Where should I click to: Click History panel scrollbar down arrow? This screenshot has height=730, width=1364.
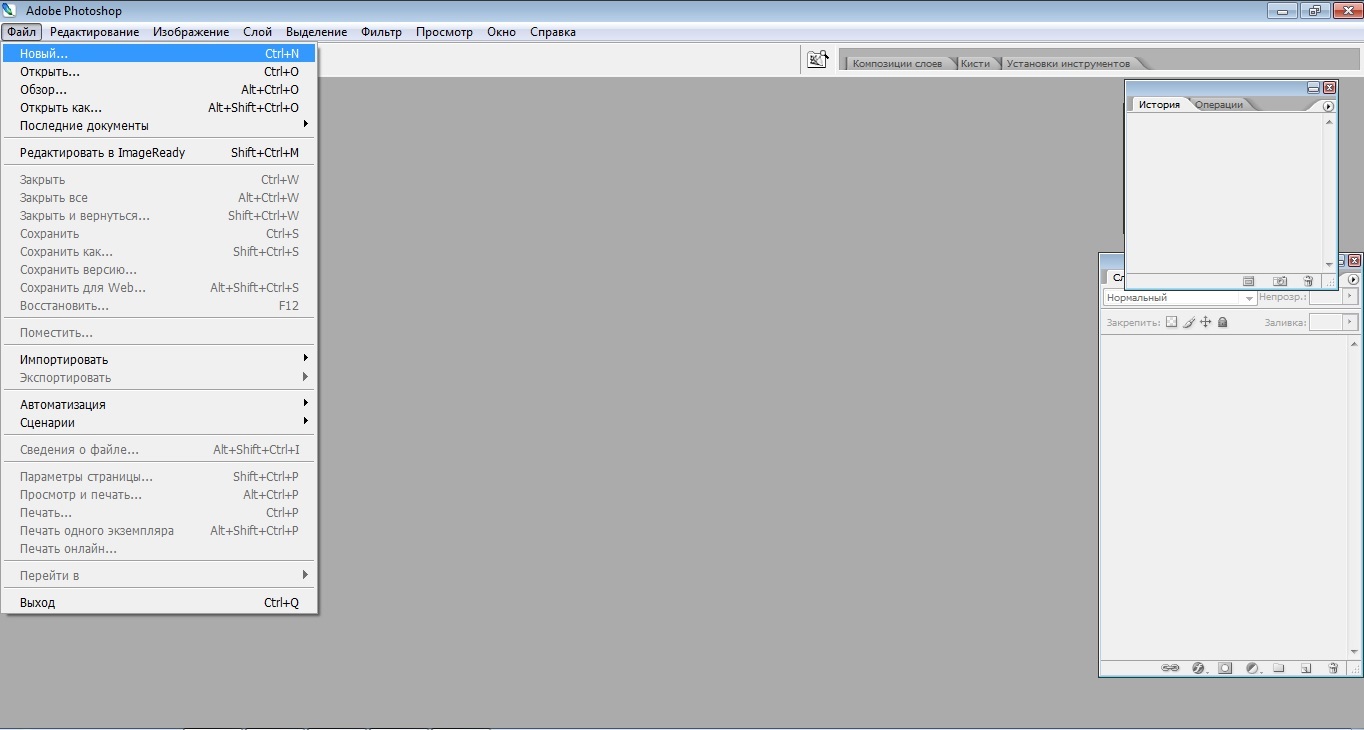coord(1329,265)
